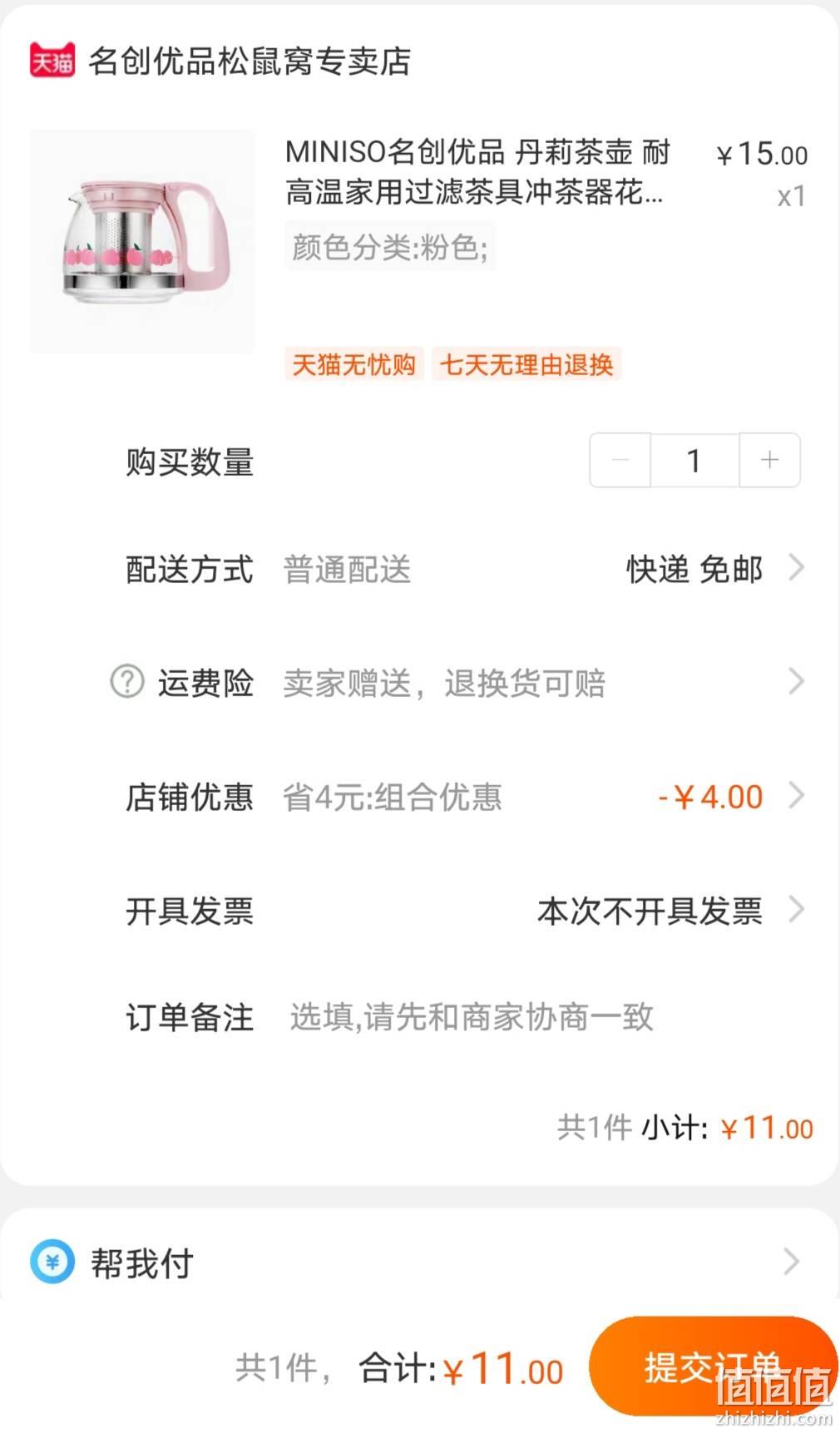Select the 颜色分类:粉色 option label
The image size is (840, 1433).
[390, 247]
